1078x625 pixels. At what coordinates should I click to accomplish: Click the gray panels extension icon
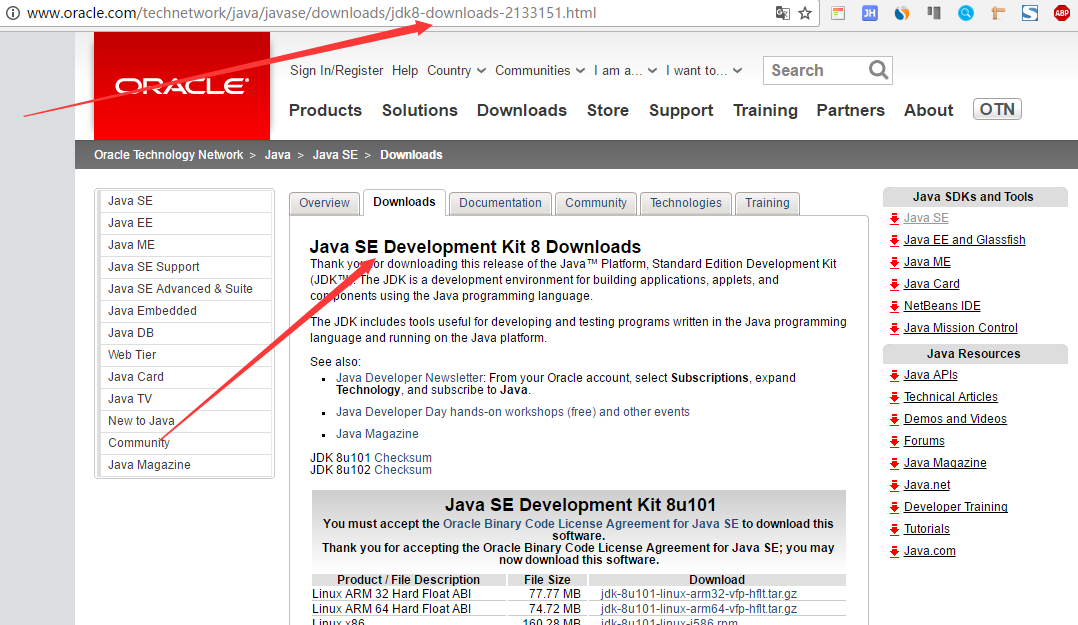934,13
